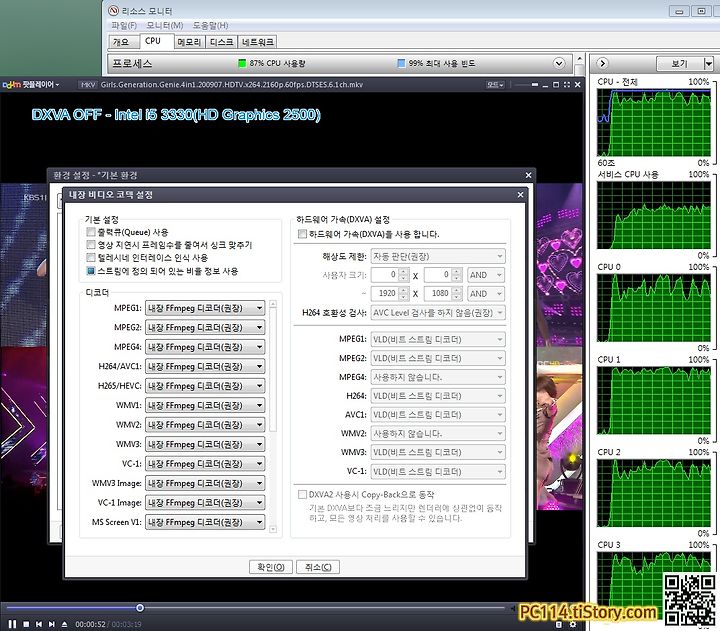Open VC-1 Image decoder dropdown
720x631 pixels.
(x=205, y=502)
